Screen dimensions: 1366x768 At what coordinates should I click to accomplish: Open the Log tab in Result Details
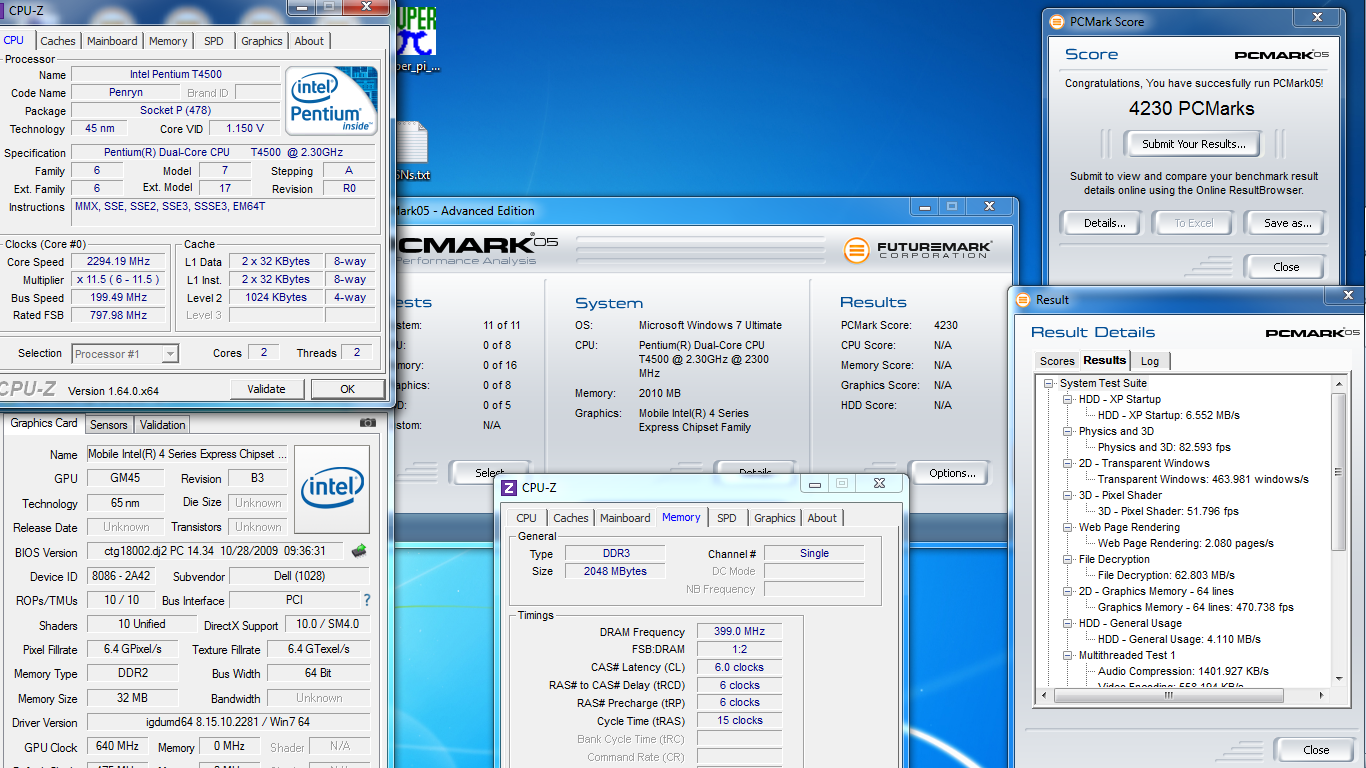(x=1150, y=361)
